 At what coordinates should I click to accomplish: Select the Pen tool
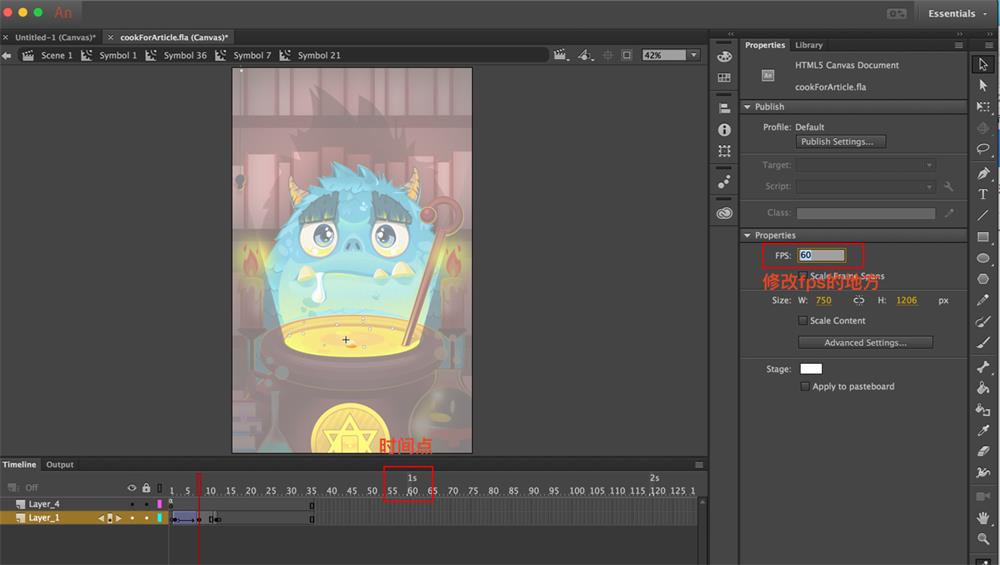tap(983, 173)
